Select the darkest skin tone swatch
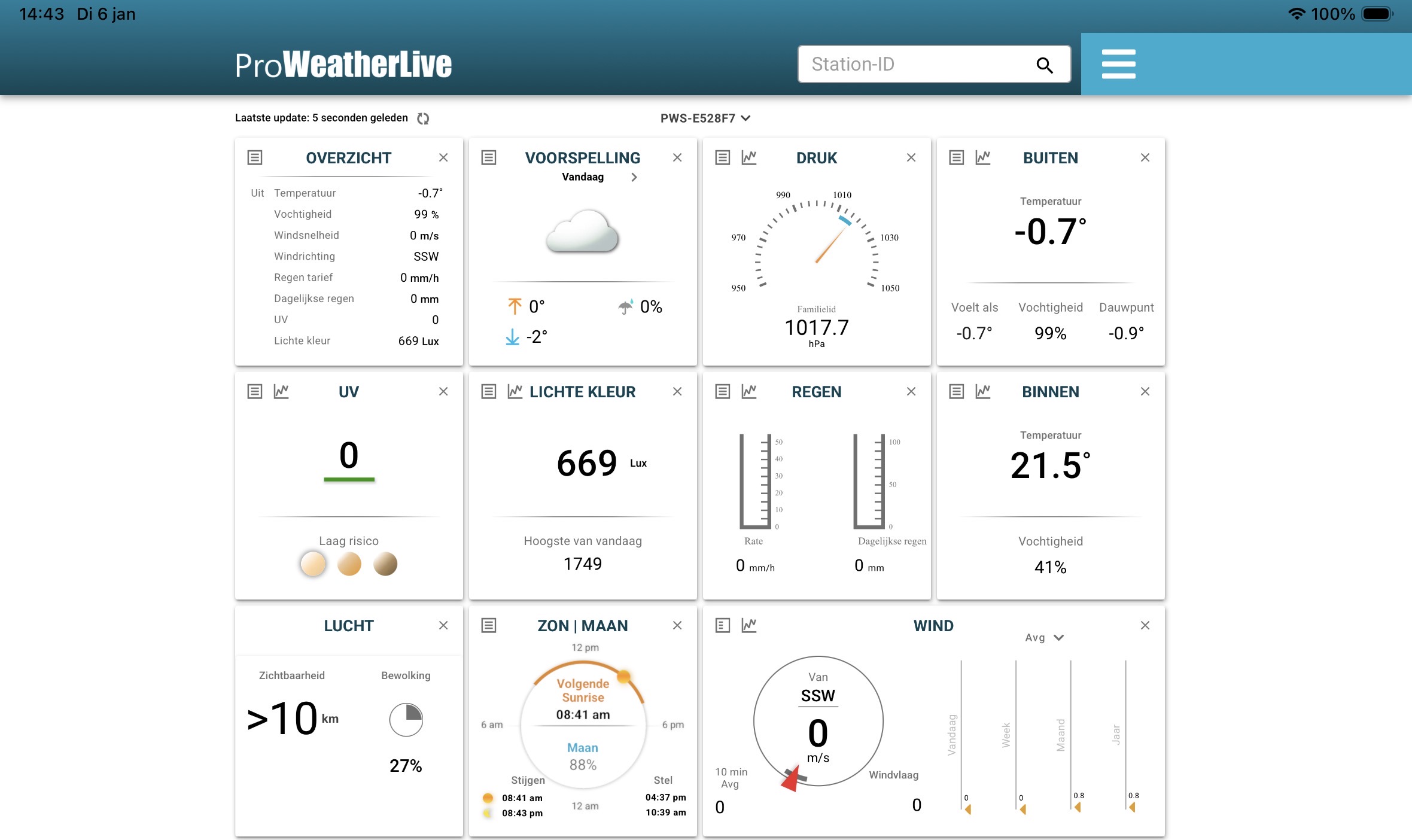Image resolution: width=1412 pixels, height=840 pixels. click(x=385, y=564)
